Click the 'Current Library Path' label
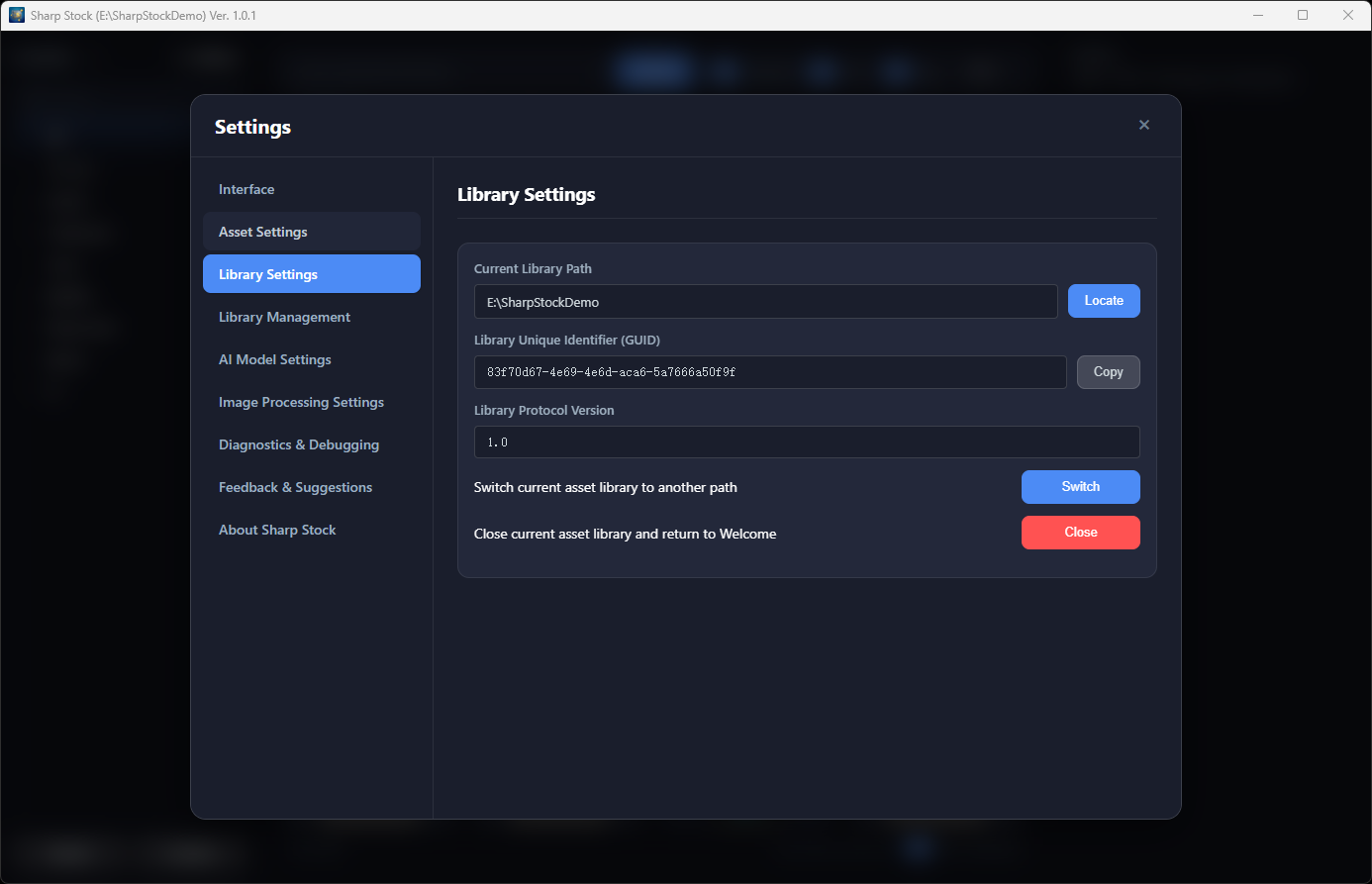The height and width of the screenshot is (884, 1372). click(x=533, y=268)
